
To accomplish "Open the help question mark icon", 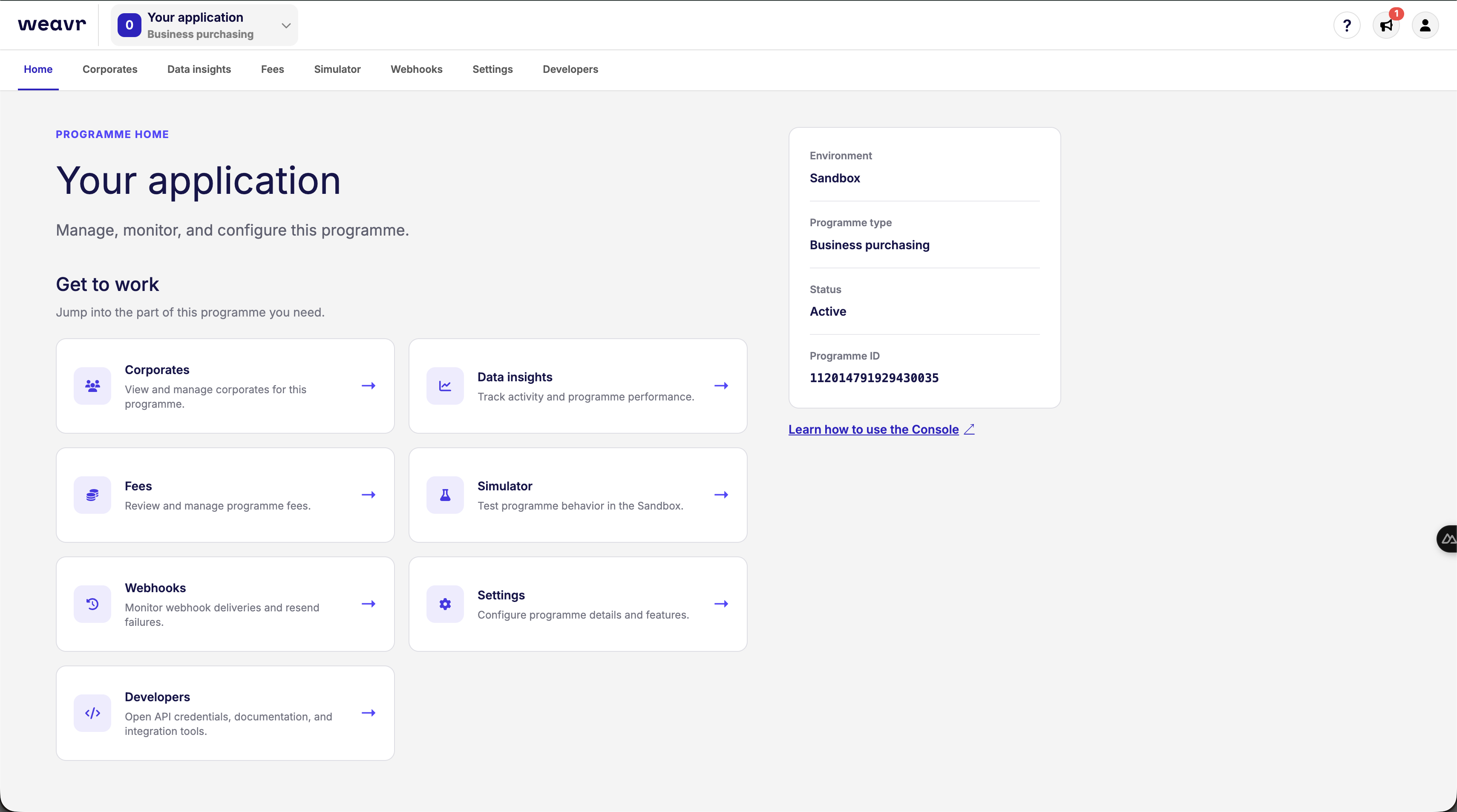I will [1347, 26].
